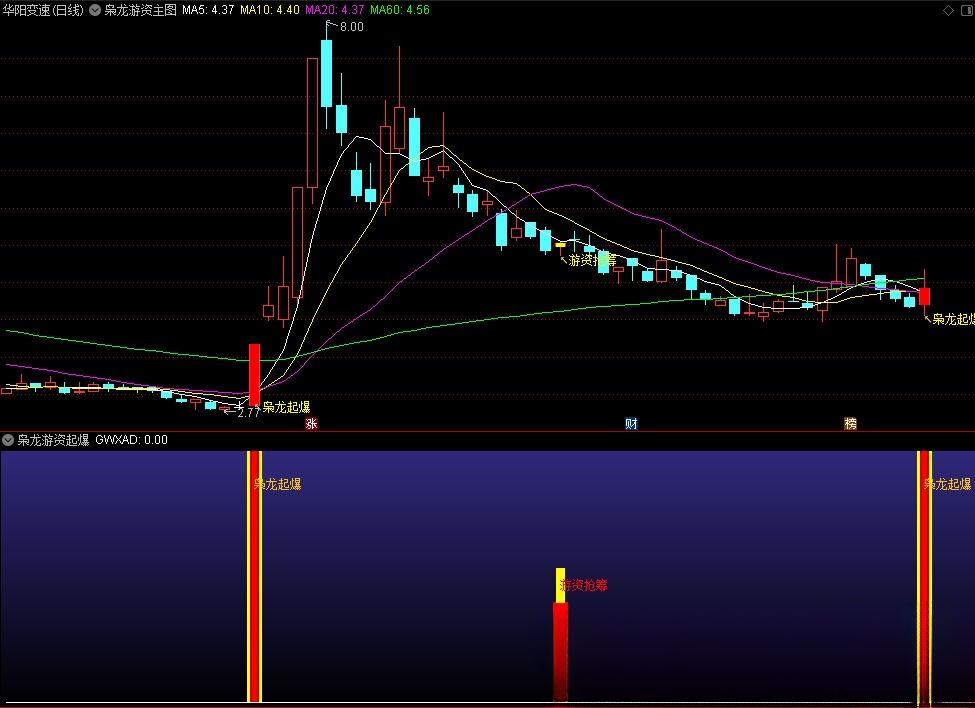Select the MA5 moving average label
Screen dimensions: 975x708
pyautogui.click(x=209, y=9)
